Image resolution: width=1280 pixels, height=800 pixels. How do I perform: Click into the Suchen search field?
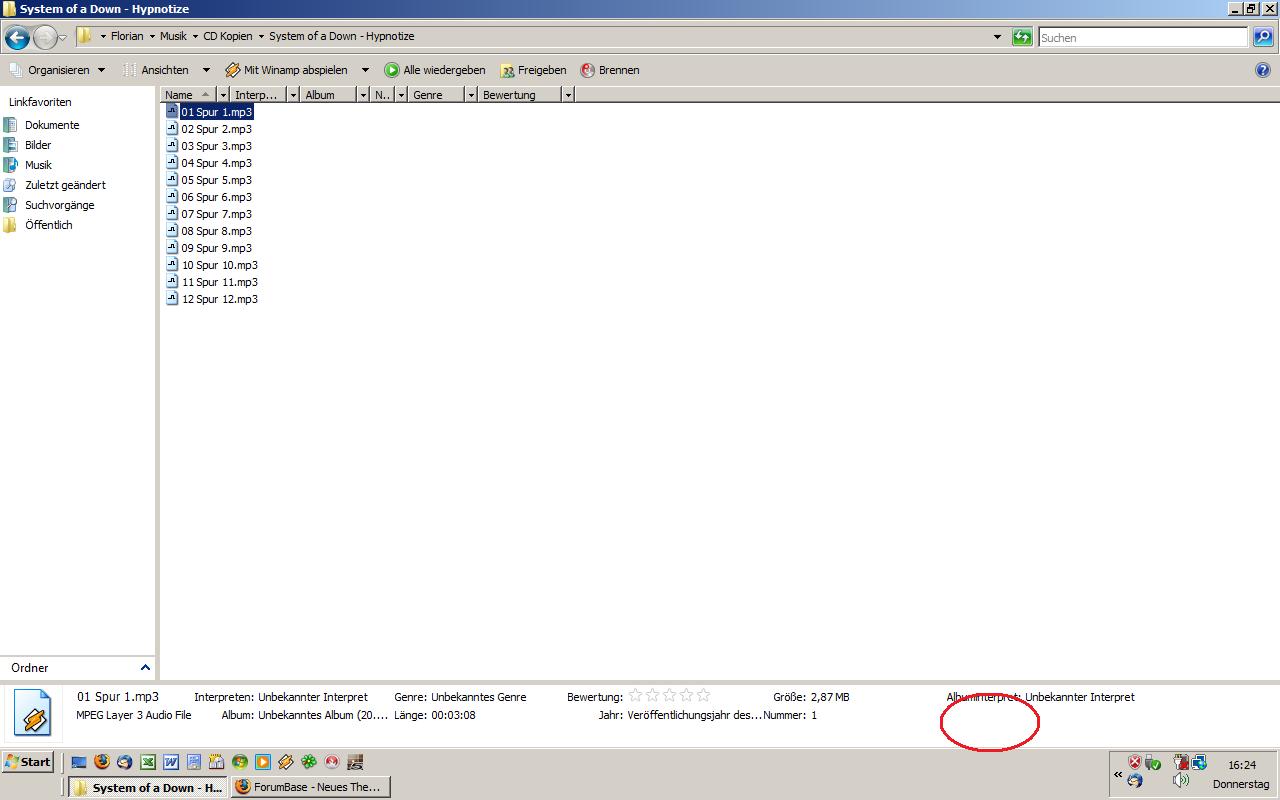(1143, 37)
